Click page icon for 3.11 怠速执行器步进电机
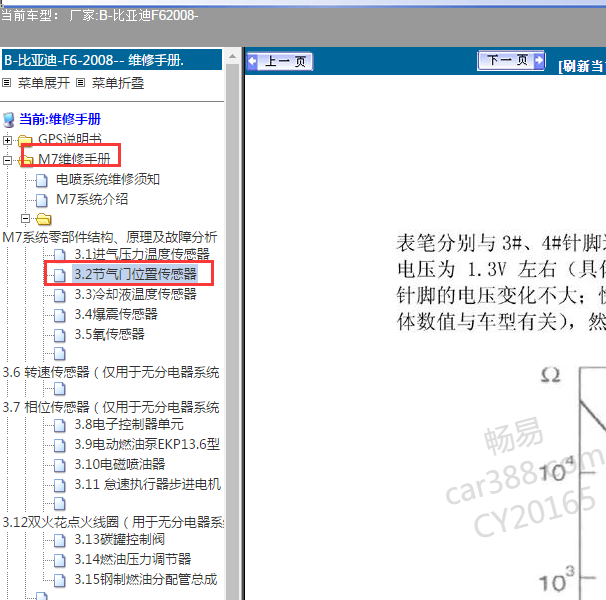 [x=60, y=486]
